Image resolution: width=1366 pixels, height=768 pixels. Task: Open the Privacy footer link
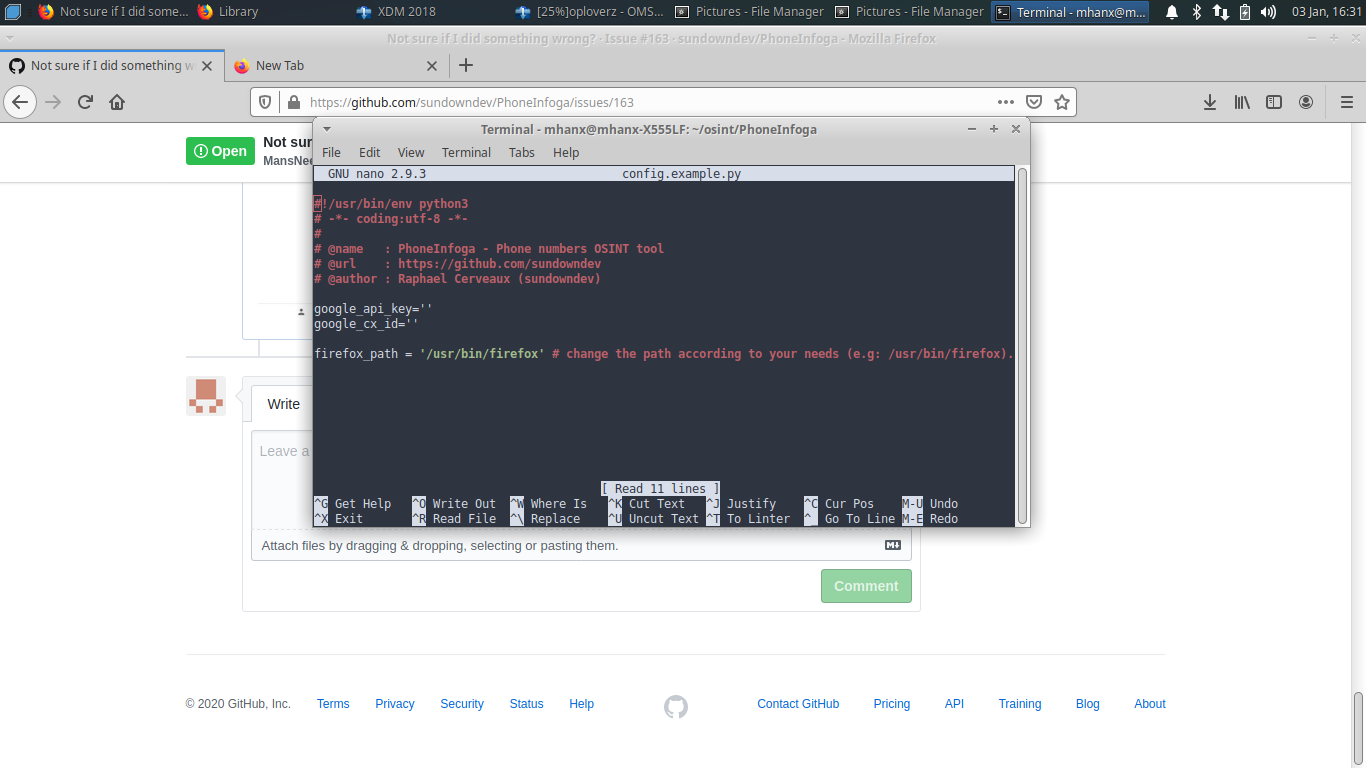click(x=394, y=704)
